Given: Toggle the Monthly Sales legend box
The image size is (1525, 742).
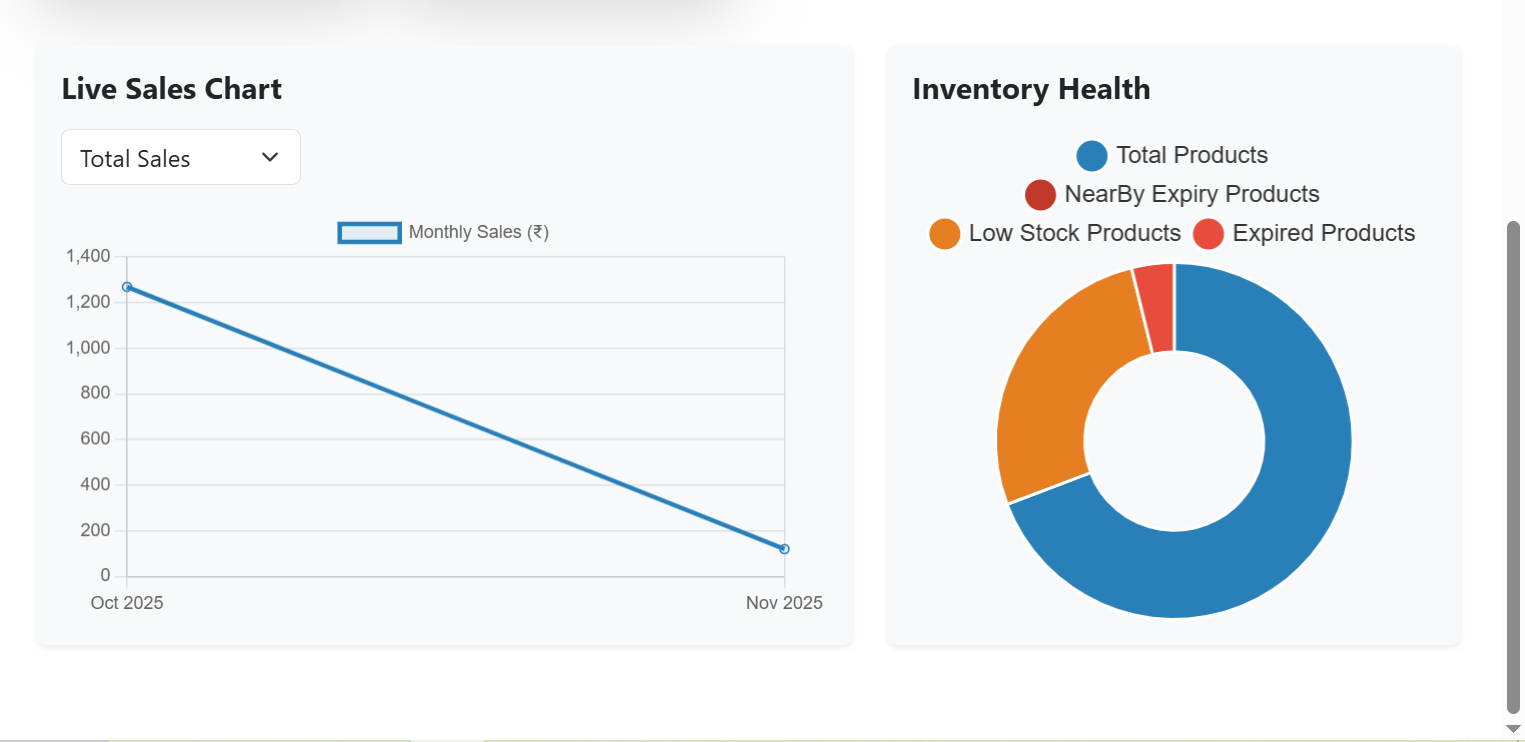Looking at the screenshot, I should [370, 232].
